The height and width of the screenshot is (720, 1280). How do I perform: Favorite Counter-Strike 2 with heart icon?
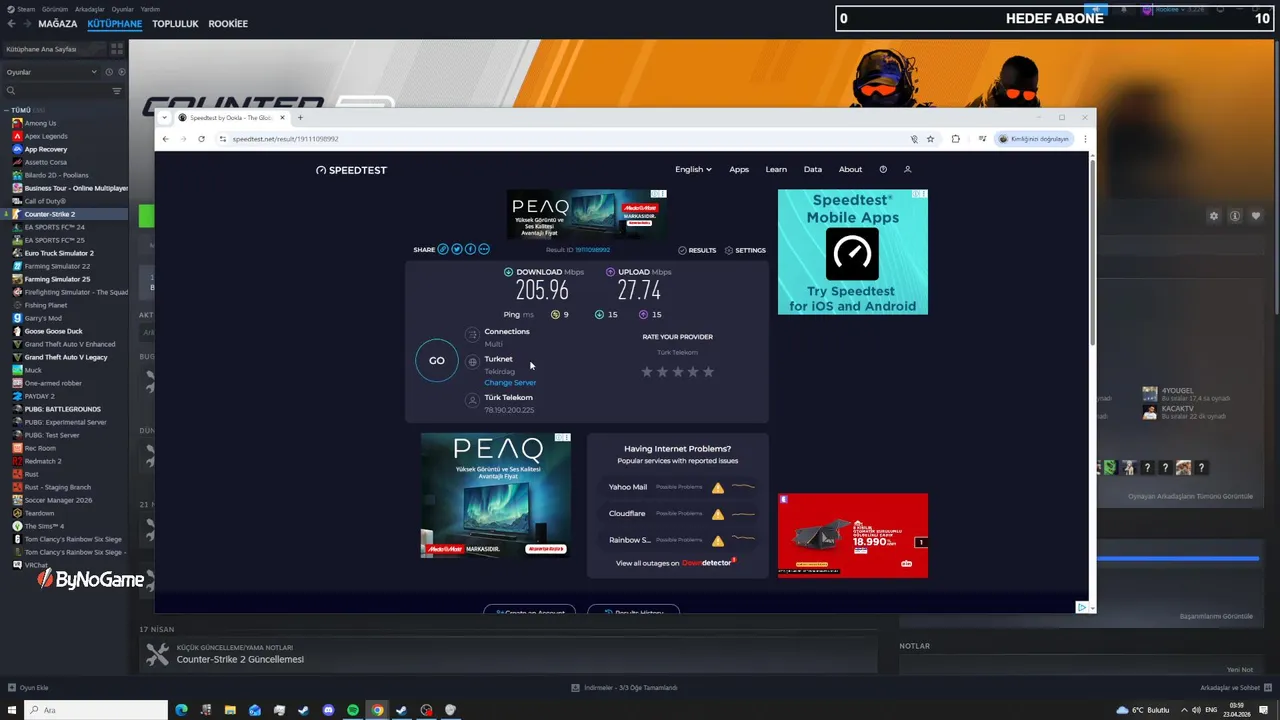[1256, 216]
